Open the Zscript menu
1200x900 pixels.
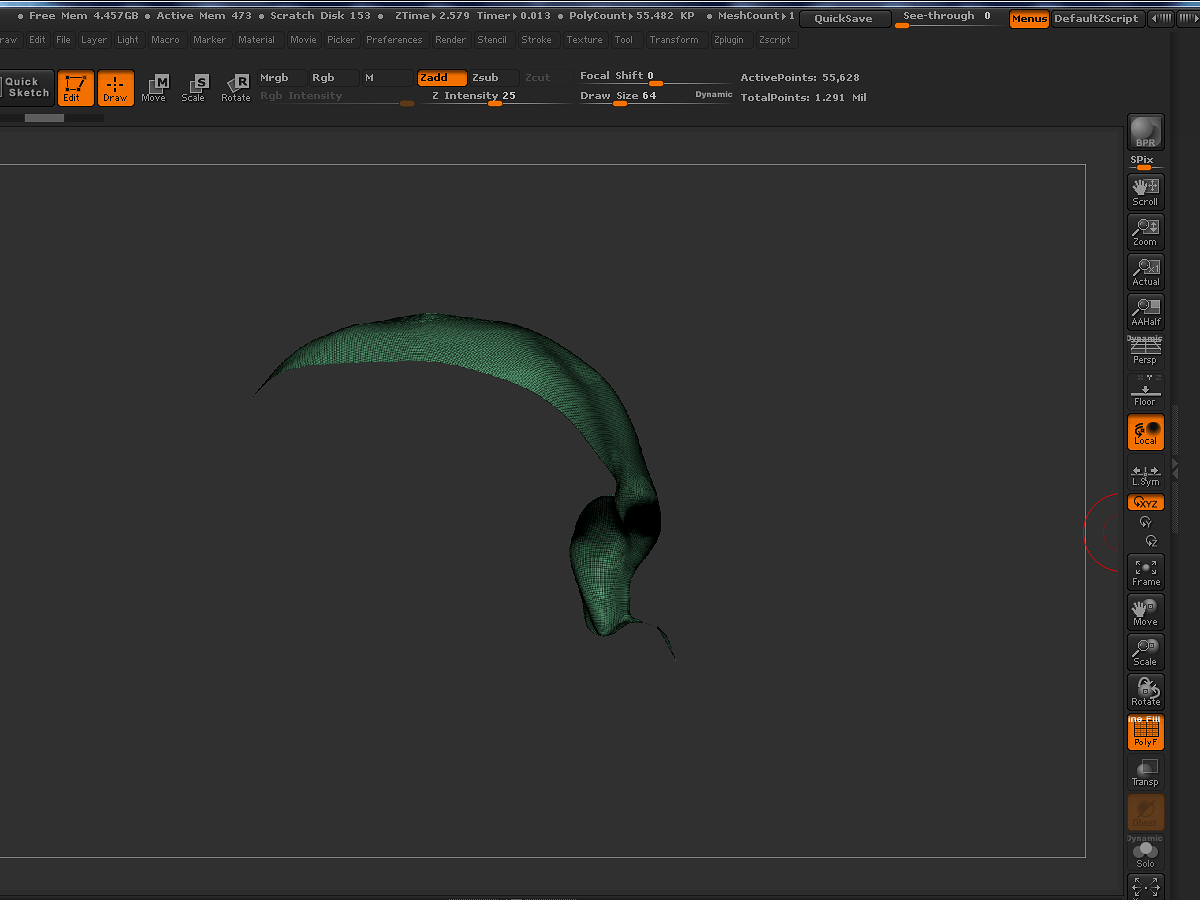click(775, 40)
